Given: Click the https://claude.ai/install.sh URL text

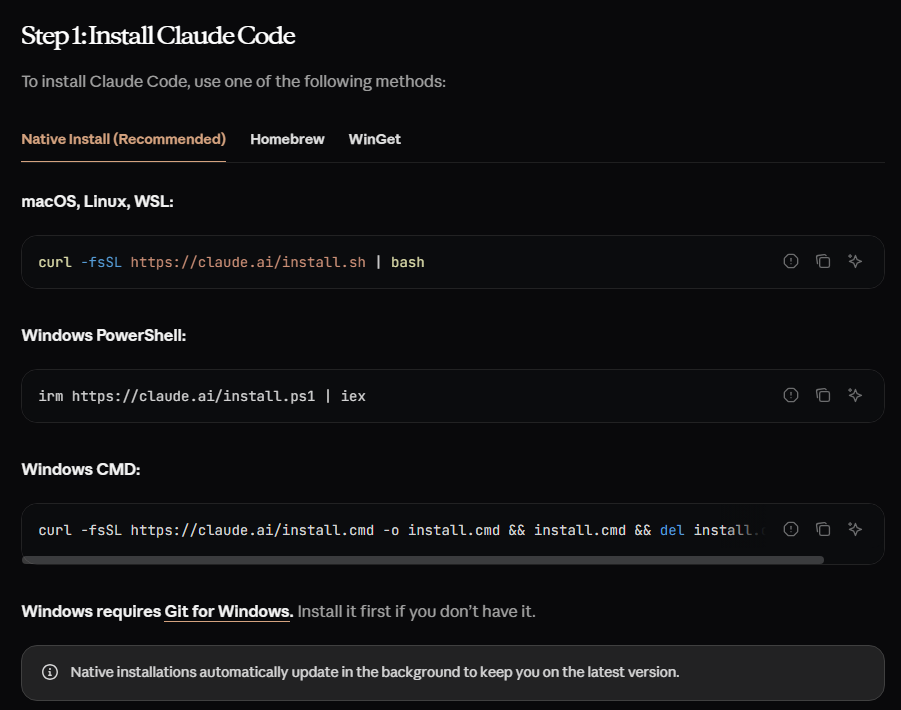Looking at the screenshot, I should tap(248, 262).
